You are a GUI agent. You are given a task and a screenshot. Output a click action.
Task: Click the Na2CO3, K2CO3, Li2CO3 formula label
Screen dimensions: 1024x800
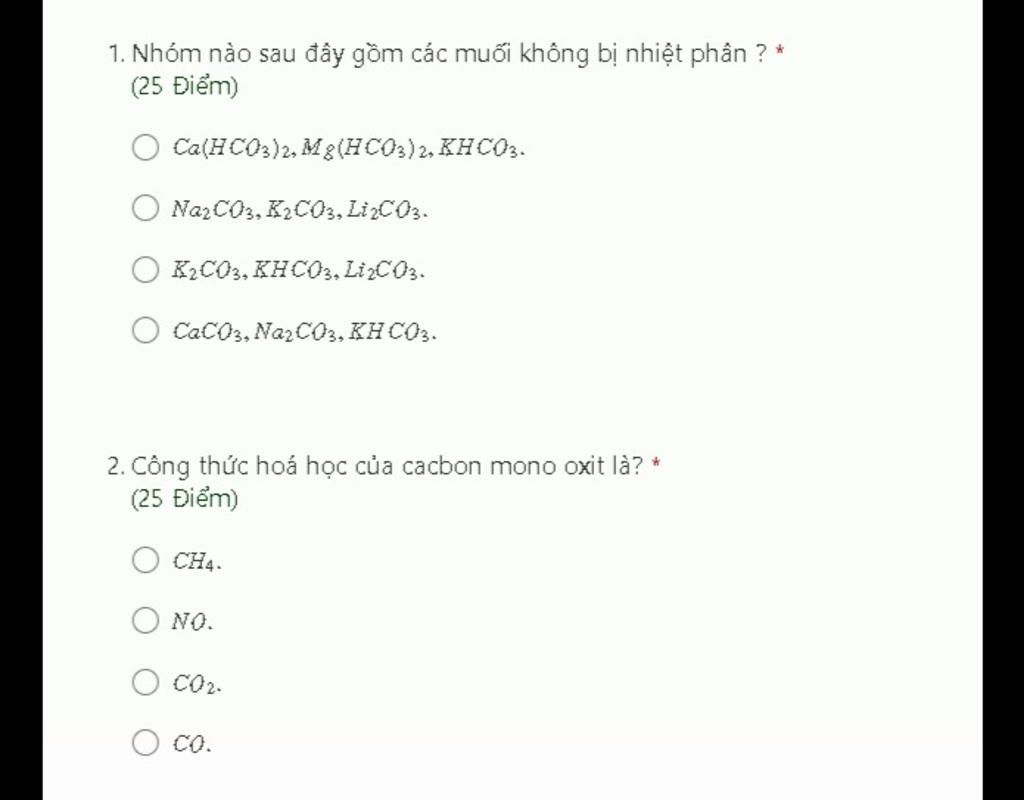coord(300,210)
